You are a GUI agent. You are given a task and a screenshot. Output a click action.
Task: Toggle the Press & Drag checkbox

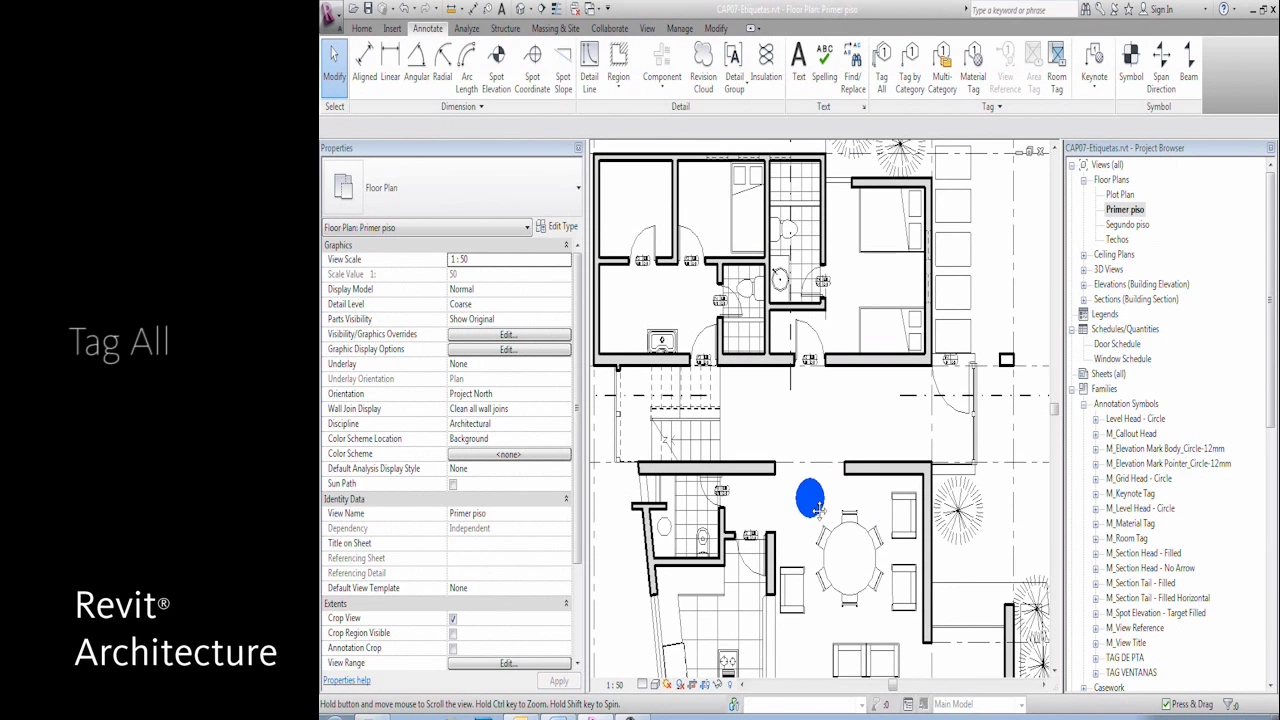tap(1167, 705)
